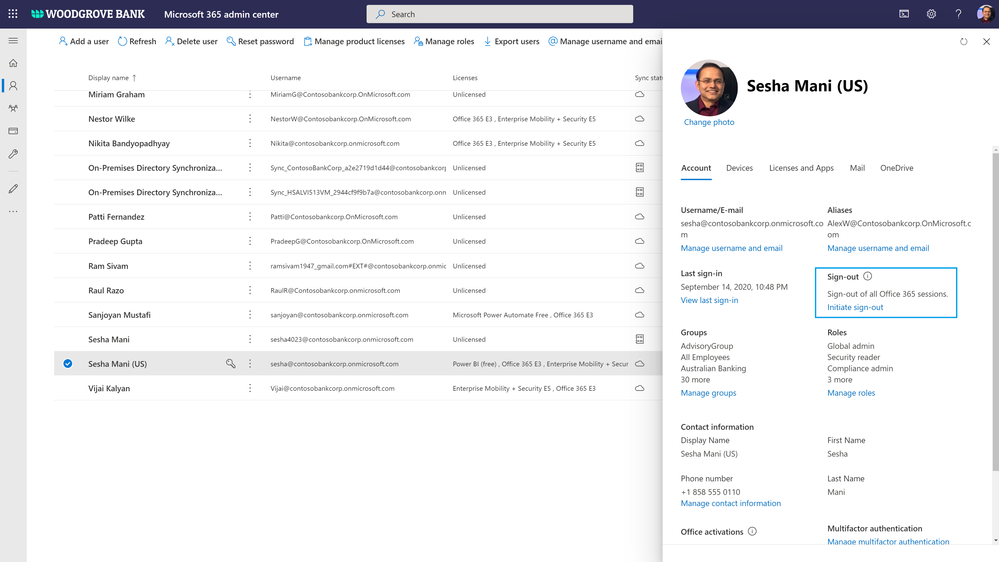Click the details panel vertical scrollbar

point(995,312)
